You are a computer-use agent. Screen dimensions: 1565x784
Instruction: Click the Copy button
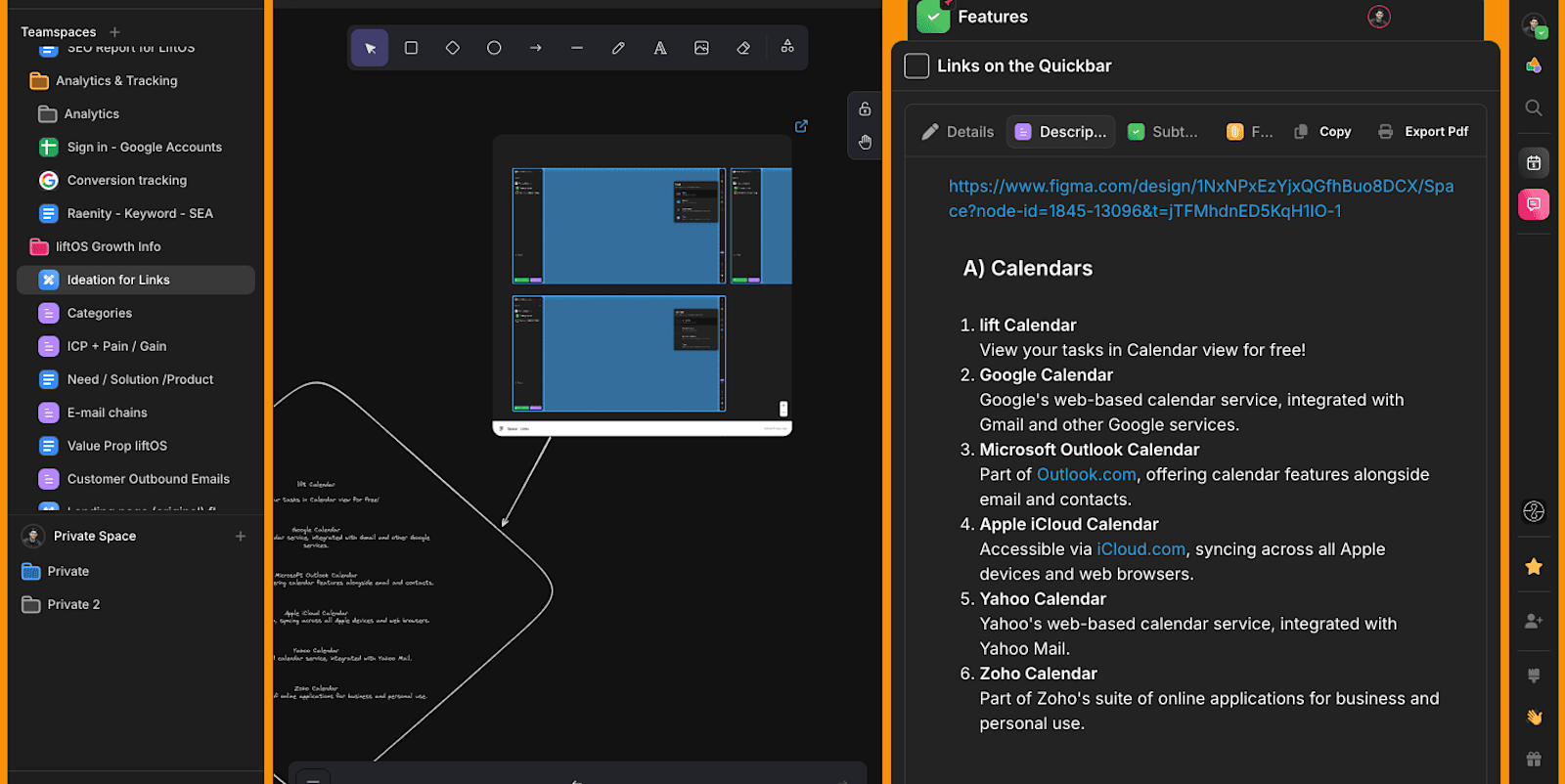coord(1322,132)
